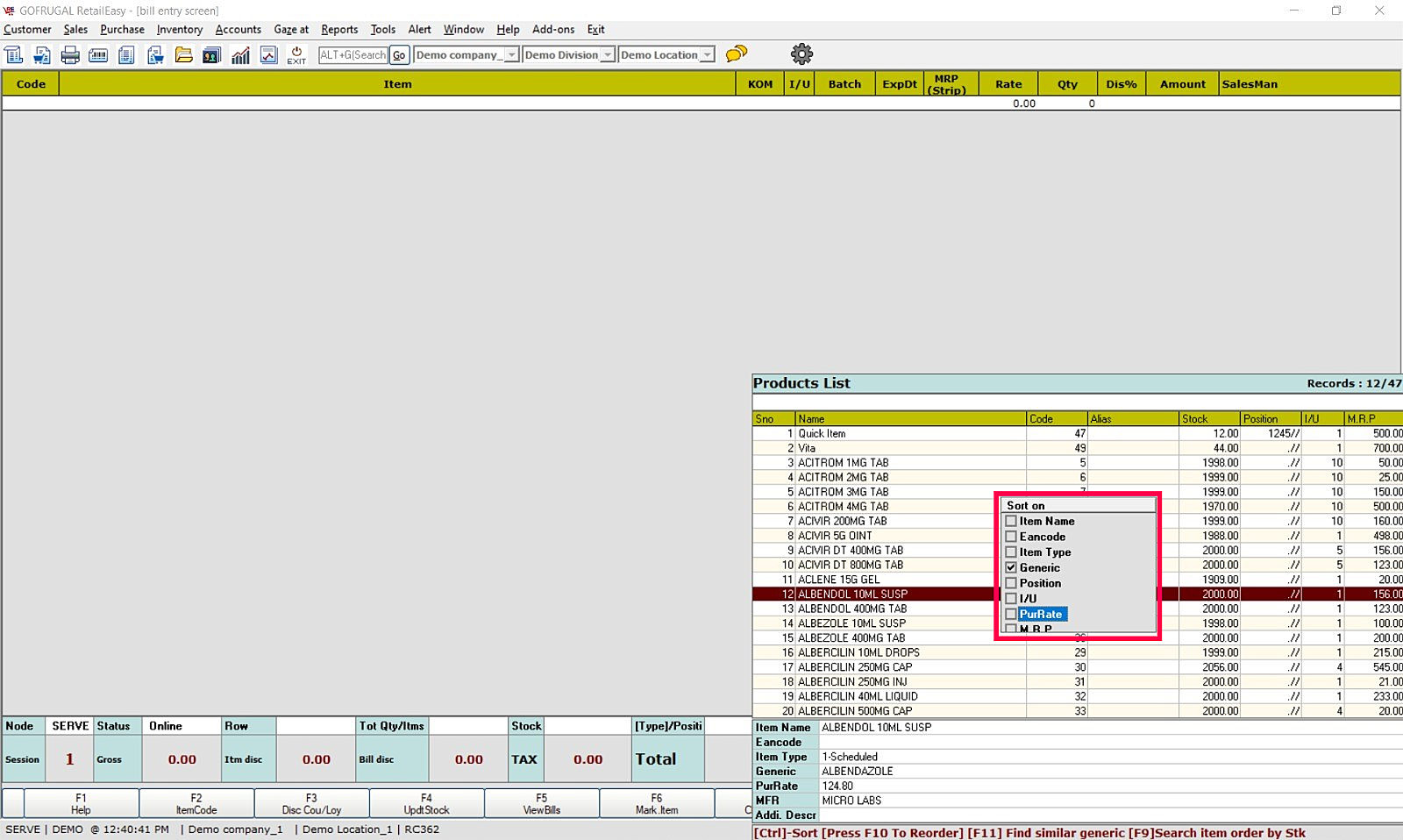This screenshot has height=840, width=1403.
Task: Expand the Demo company dropdown
Action: point(511,55)
